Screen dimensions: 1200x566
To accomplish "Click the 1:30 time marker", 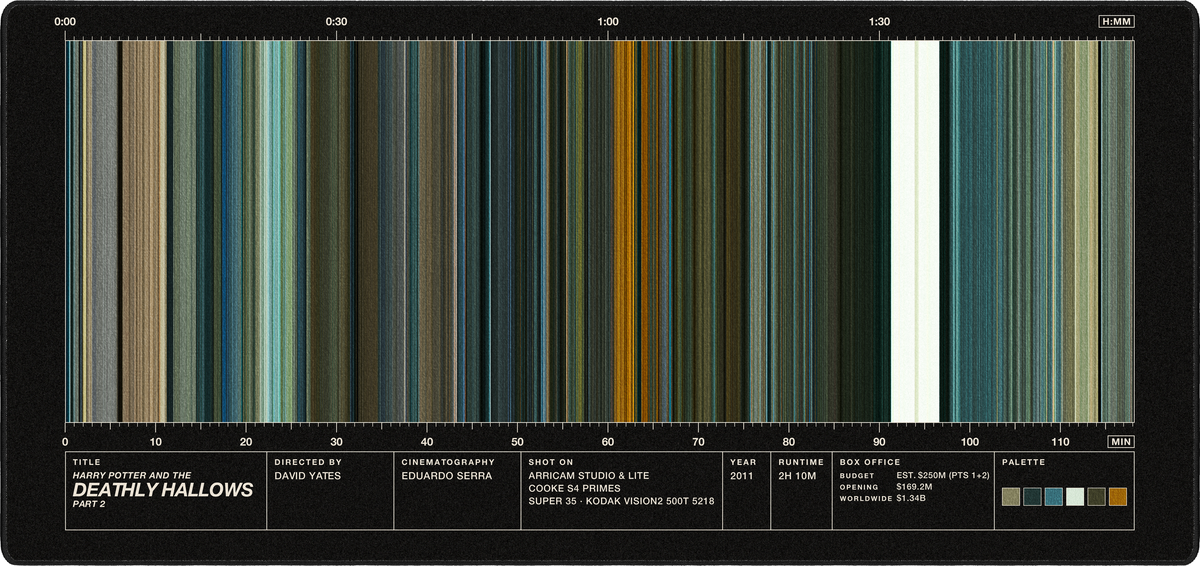I will (879, 21).
